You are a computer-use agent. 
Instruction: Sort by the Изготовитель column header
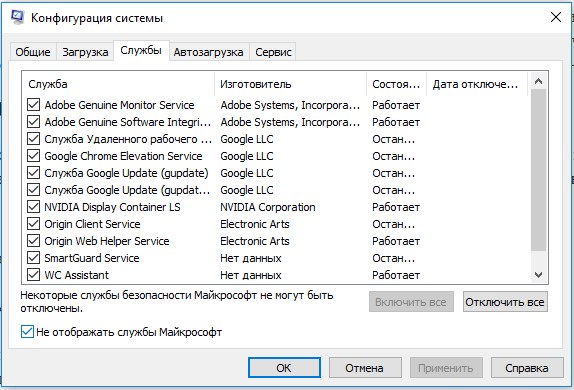click(x=290, y=84)
